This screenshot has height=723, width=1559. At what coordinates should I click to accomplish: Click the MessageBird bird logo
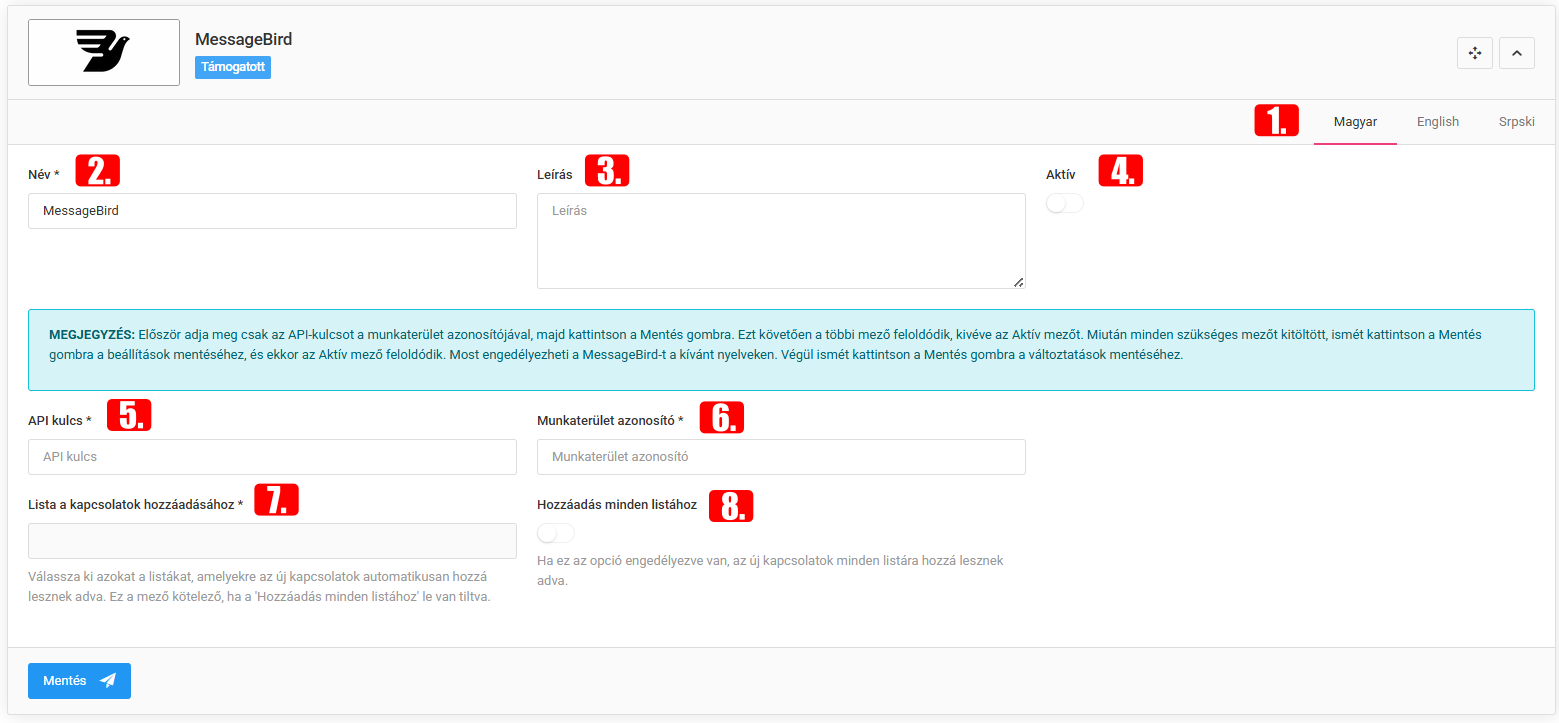tap(104, 52)
